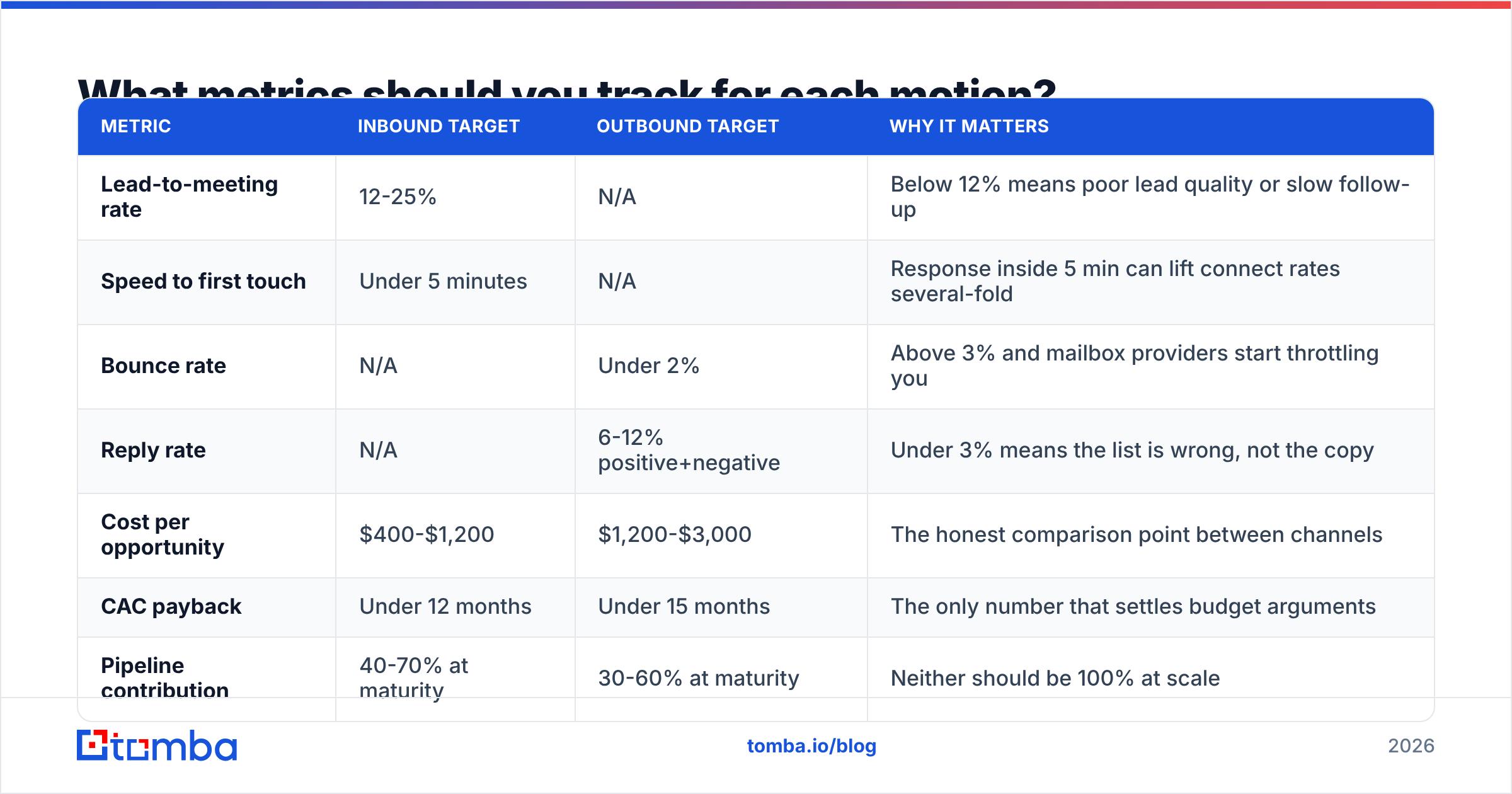Click the budget arguments explanation text
The height and width of the screenshot is (794, 1512).
click(x=1133, y=606)
